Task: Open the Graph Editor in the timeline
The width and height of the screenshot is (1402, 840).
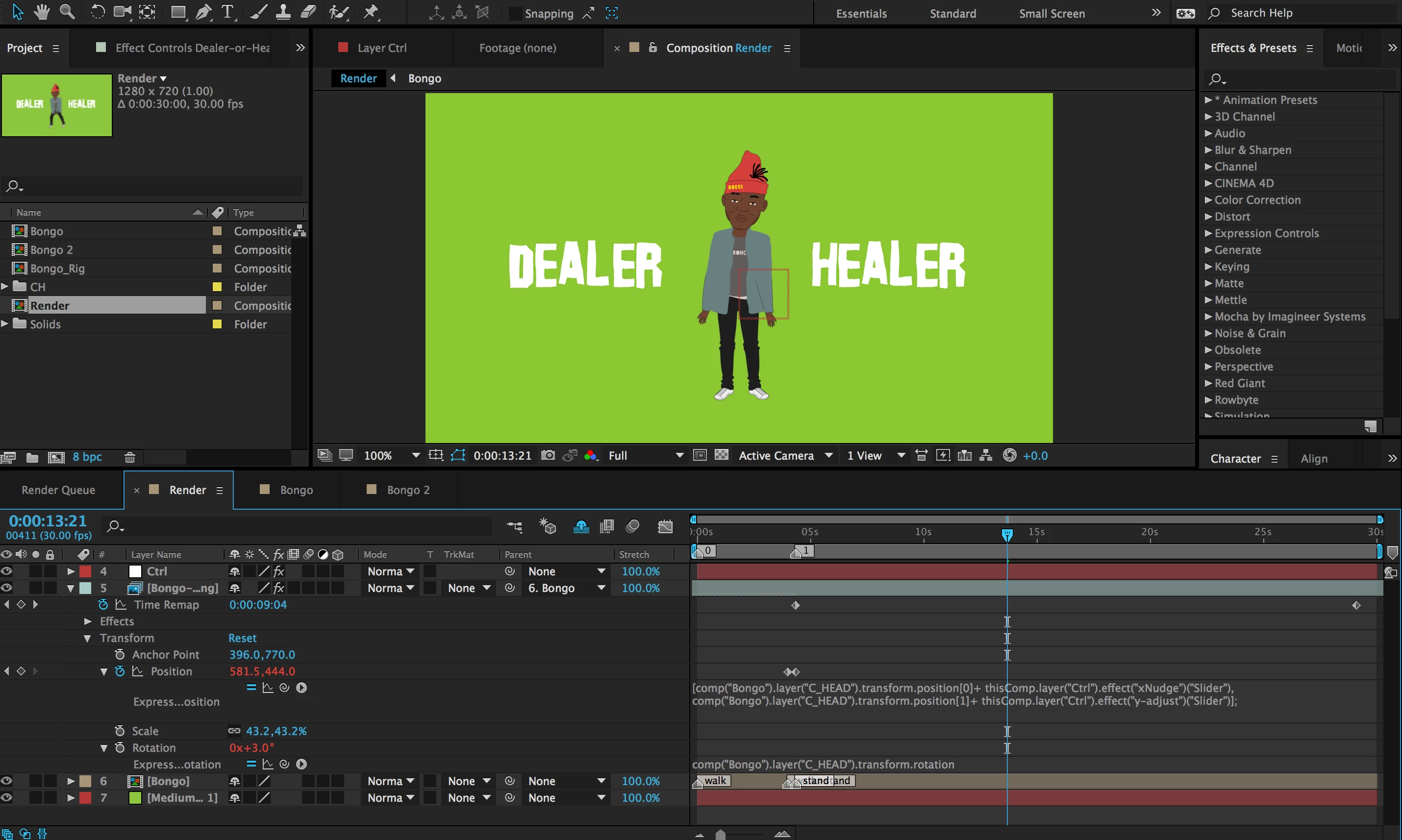Action: 666,527
